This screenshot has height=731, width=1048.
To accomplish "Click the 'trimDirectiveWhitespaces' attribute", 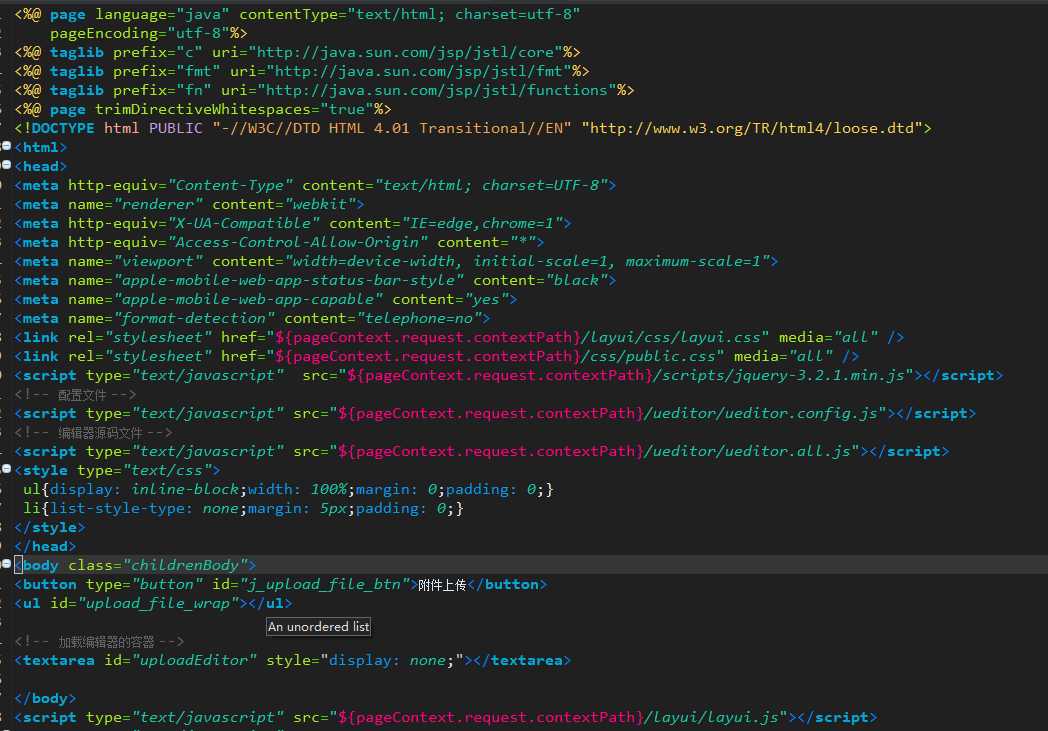I will coord(203,109).
